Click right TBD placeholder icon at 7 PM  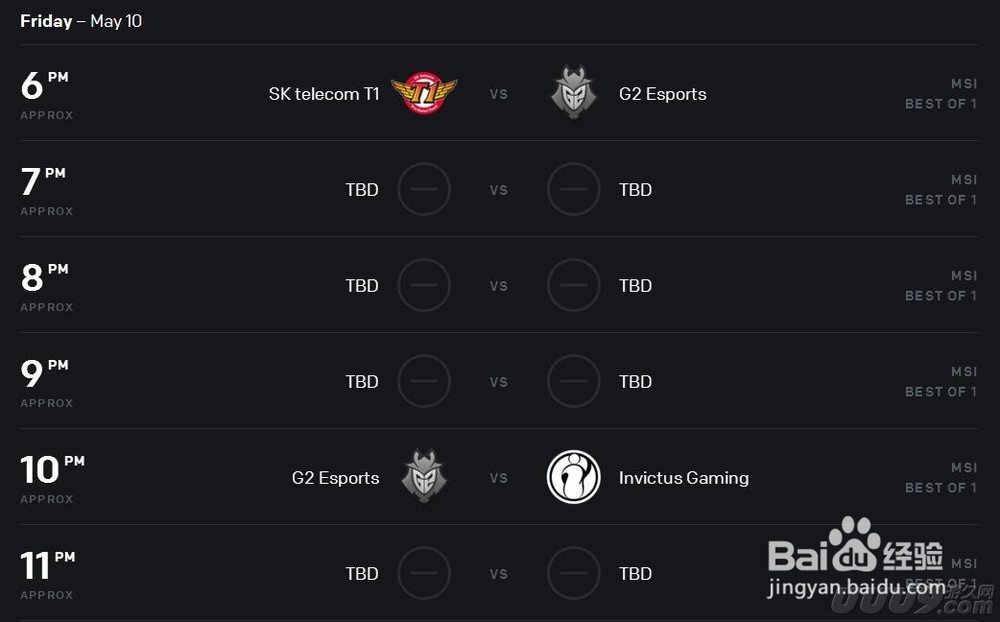573,189
